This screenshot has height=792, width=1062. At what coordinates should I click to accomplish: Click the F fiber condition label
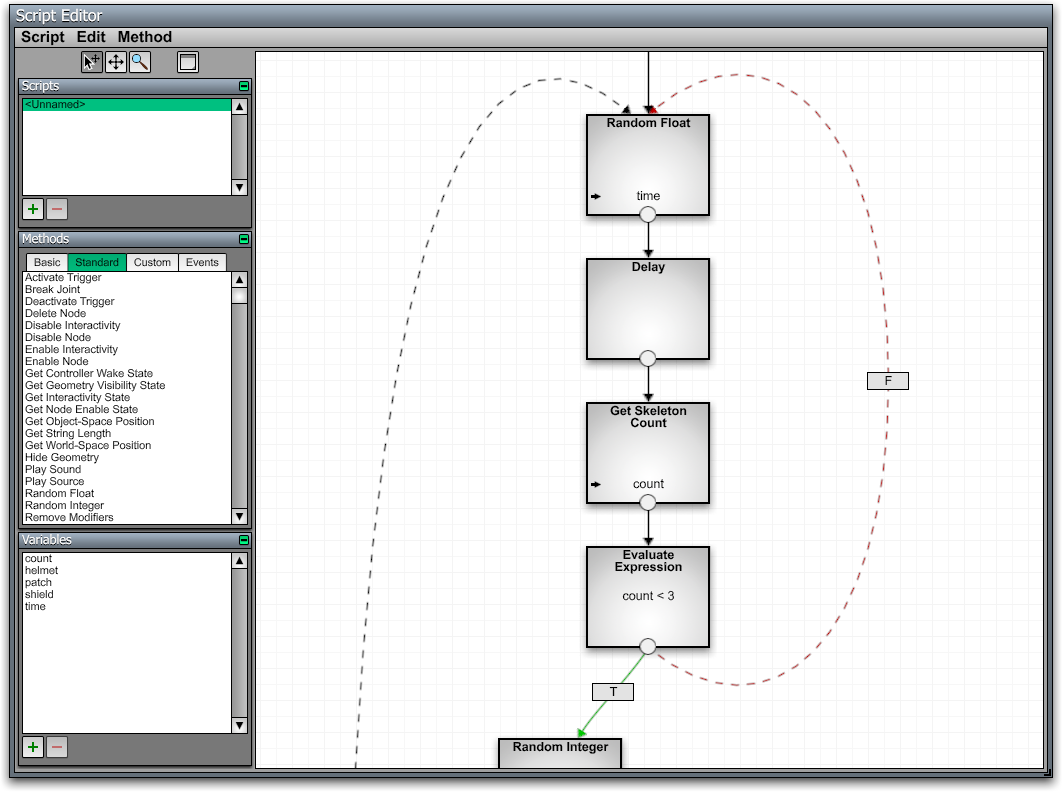pos(888,381)
